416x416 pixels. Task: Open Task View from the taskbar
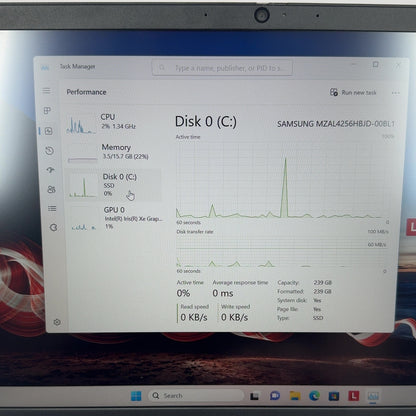pyautogui.click(x=254, y=396)
